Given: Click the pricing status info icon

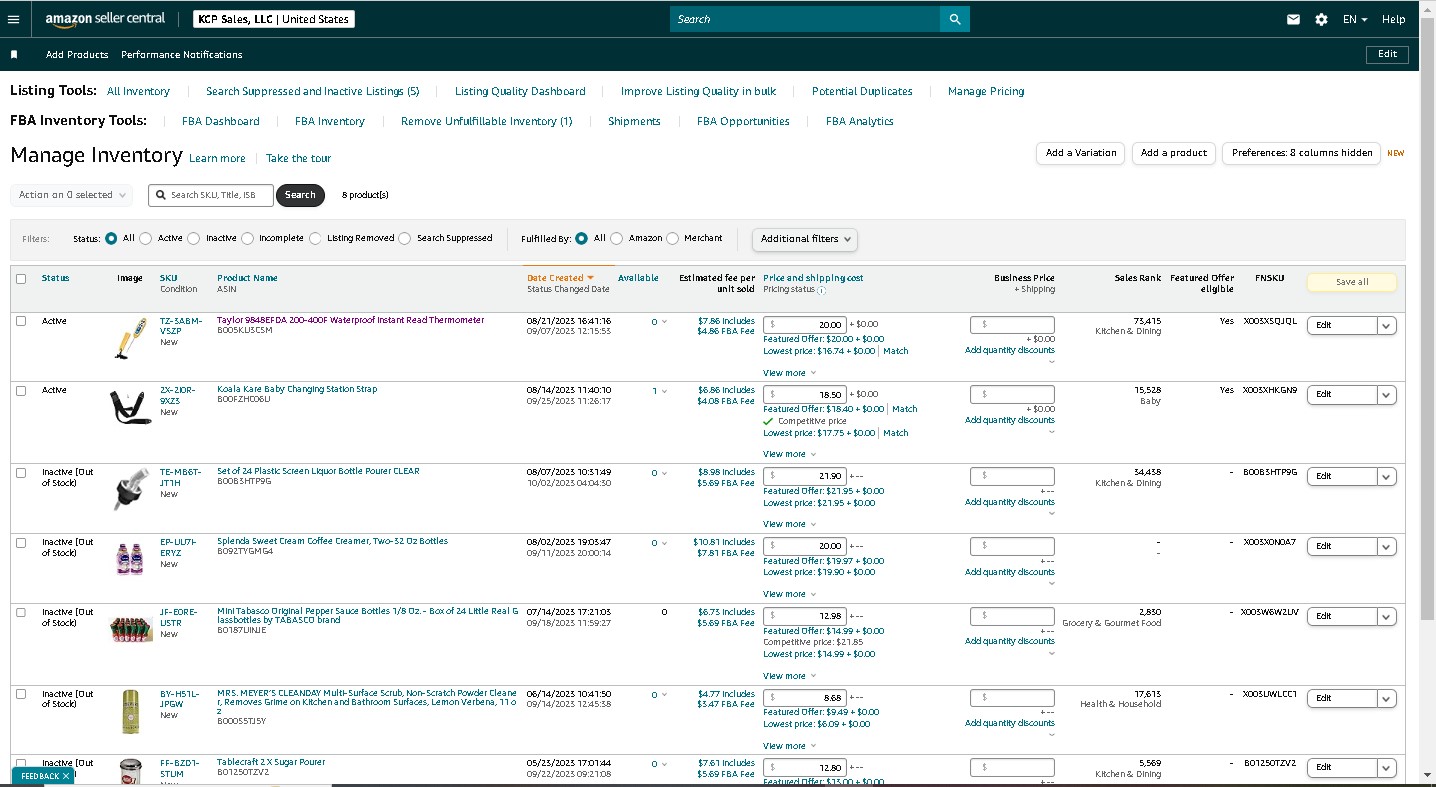Looking at the screenshot, I should click(x=821, y=290).
